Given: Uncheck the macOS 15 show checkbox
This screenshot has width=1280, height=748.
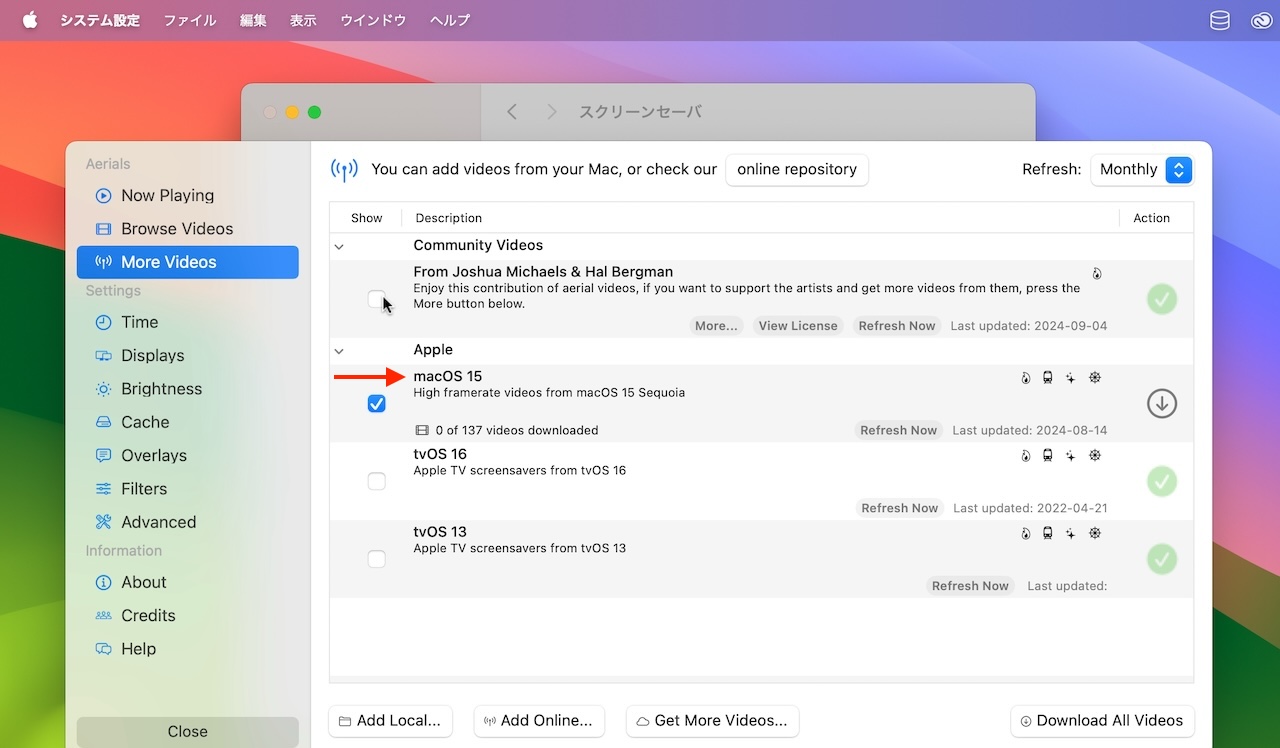Looking at the screenshot, I should (376, 403).
